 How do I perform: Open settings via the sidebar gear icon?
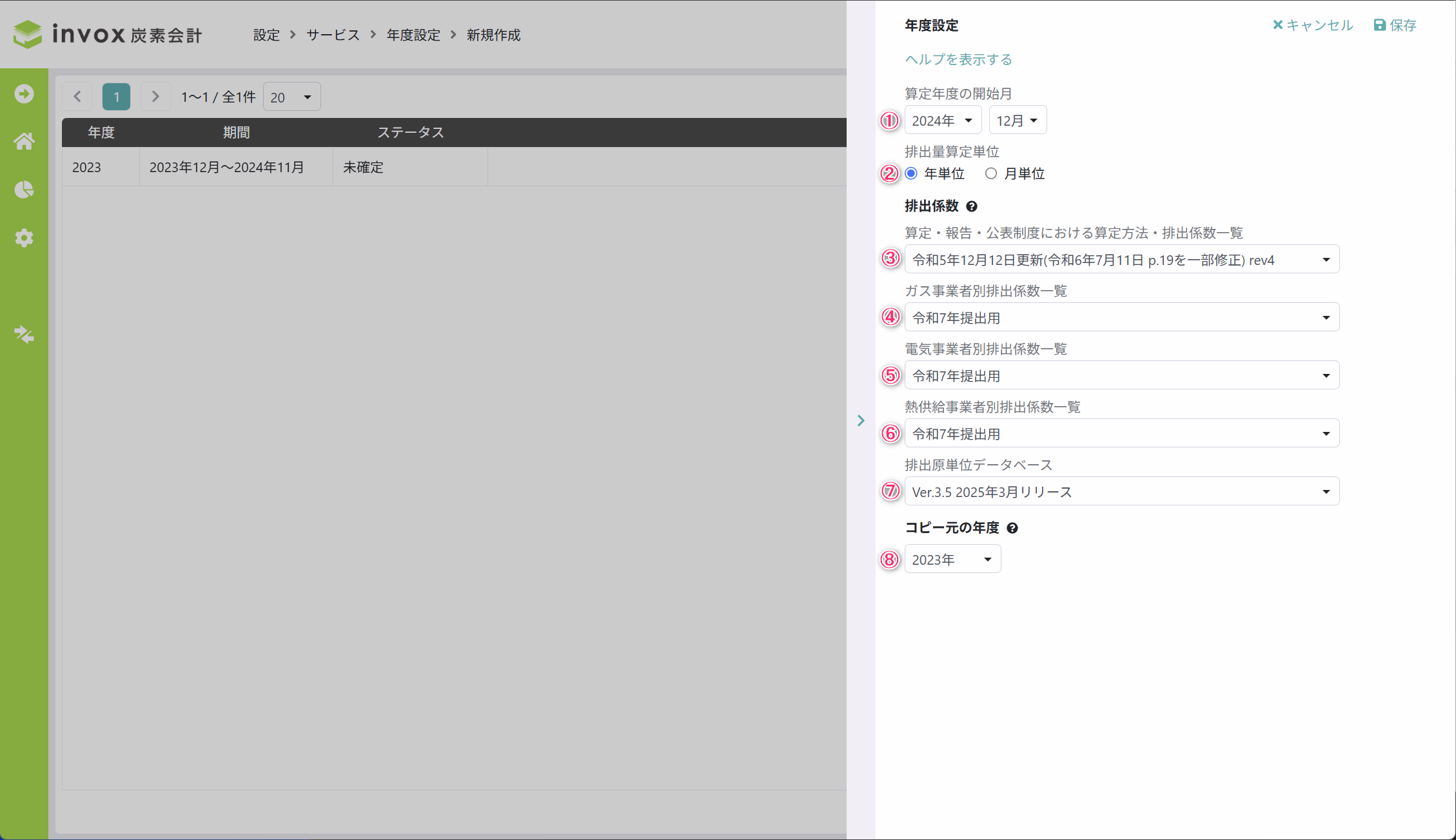click(24, 238)
